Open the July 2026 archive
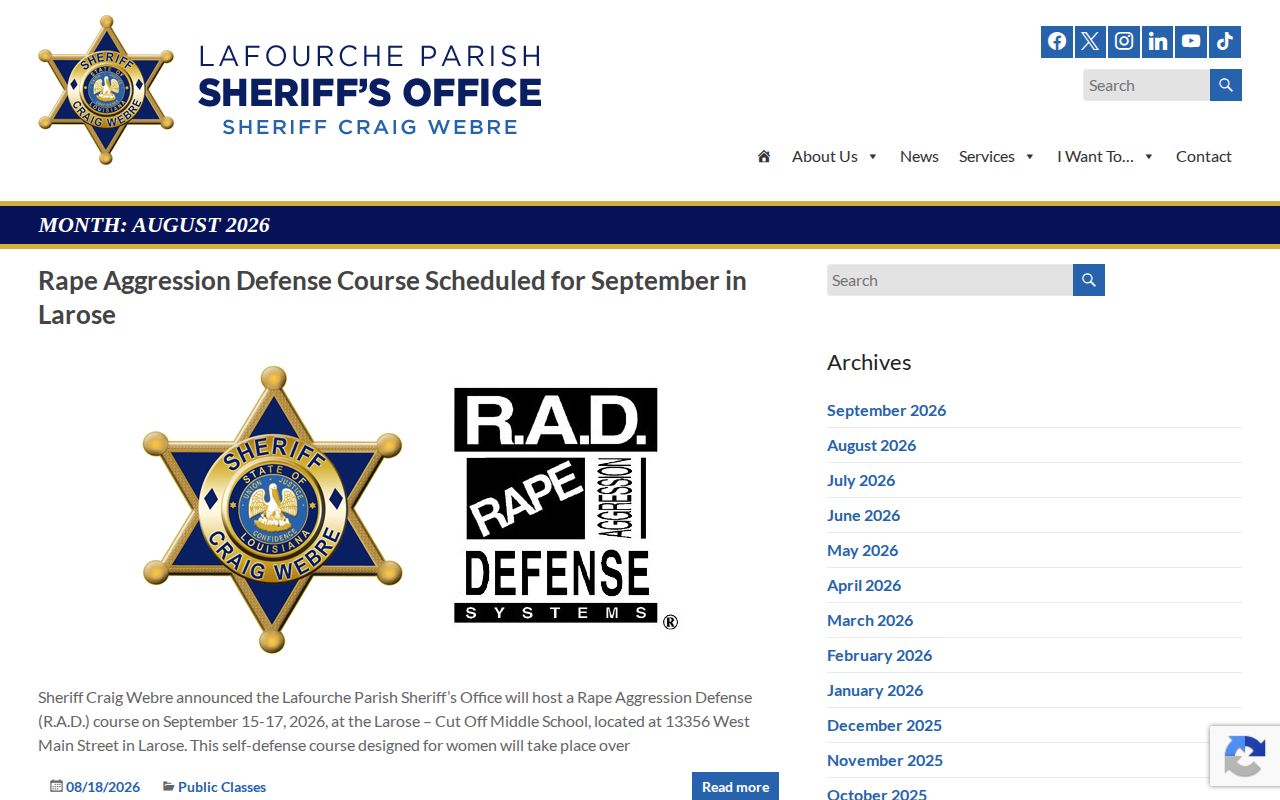This screenshot has height=800, width=1280. [x=861, y=480]
